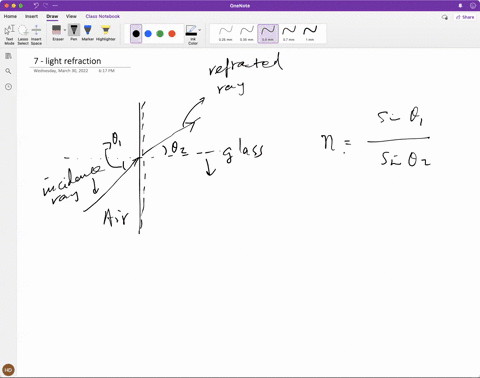
Task: Pick the Highlighter tool
Action: (106, 33)
